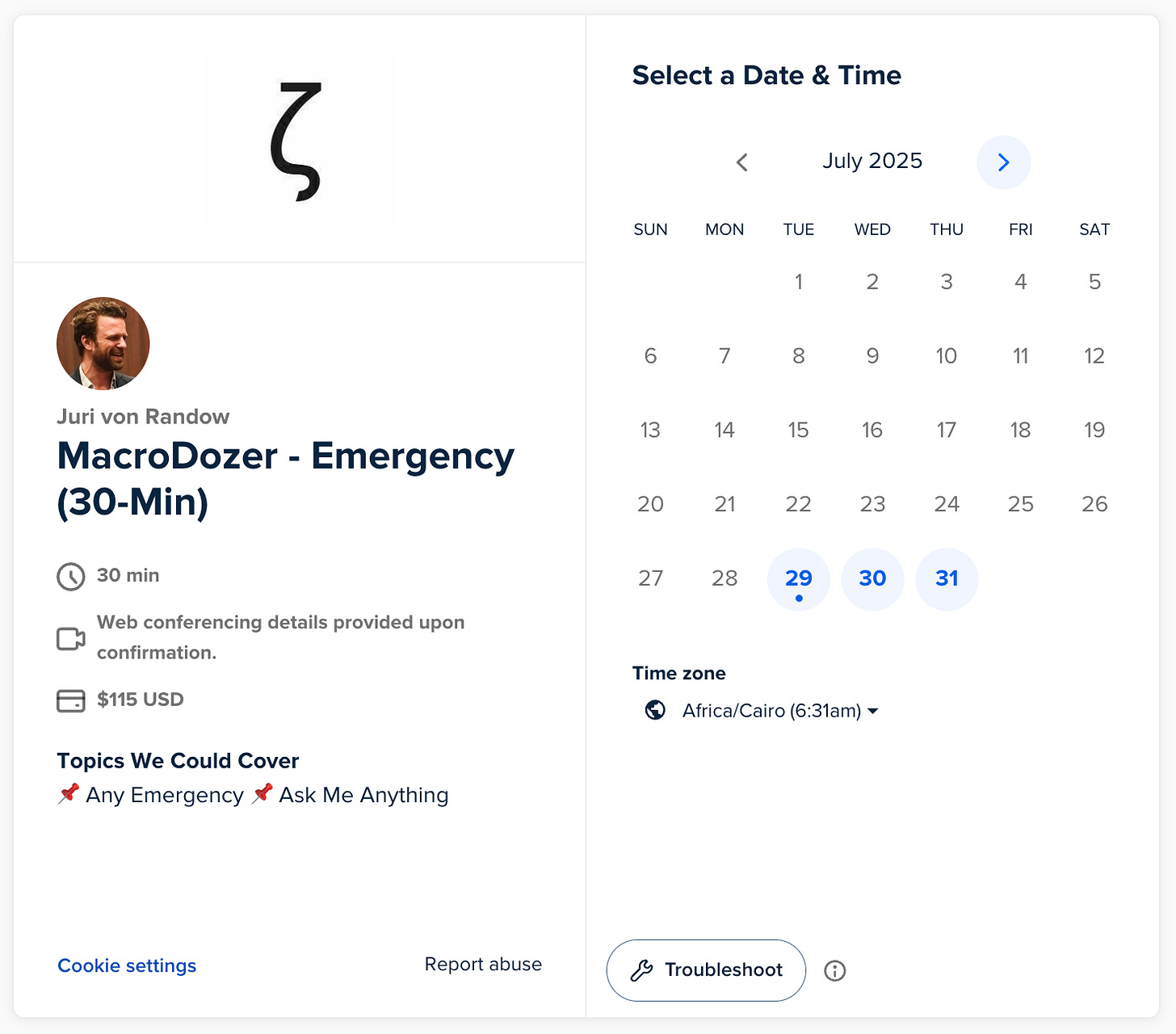Click the July 2025 month label

[872, 161]
